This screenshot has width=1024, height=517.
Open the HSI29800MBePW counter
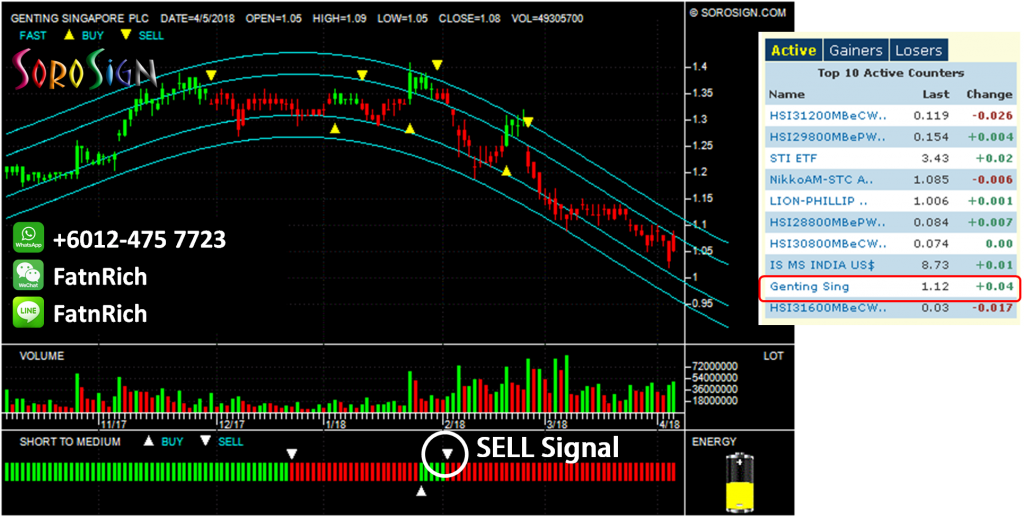coord(828,137)
